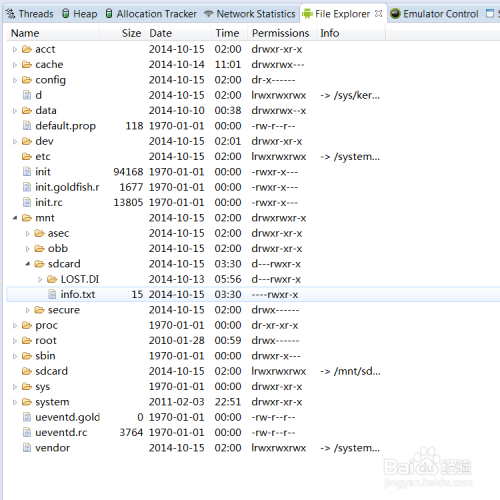Open the Allocation Tracker tab
500x500 pixels.
151,14
